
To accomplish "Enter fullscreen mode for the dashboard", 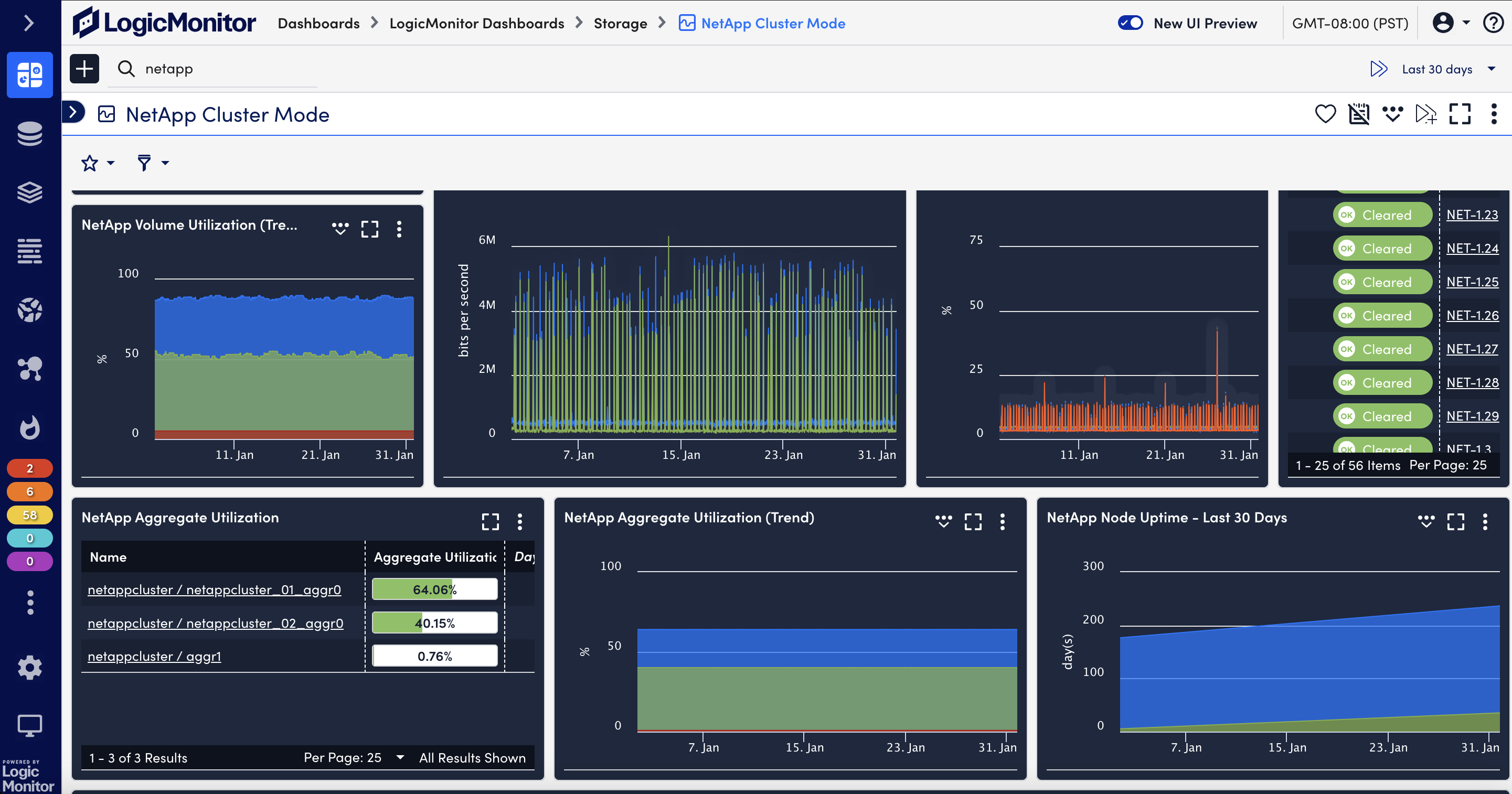I will pos(1459,114).
